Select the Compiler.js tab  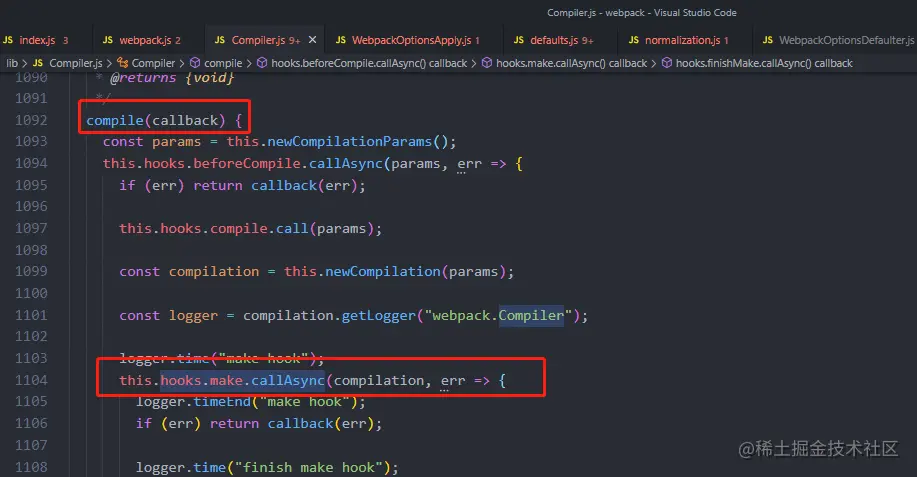(x=258, y=40)
